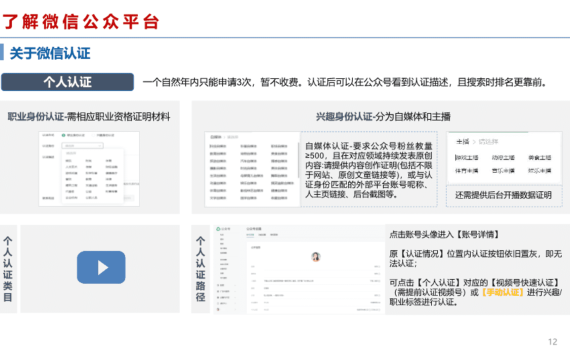This screenshot has width=570, height=360.
Task: Click the 还需提供后台开播数据证明 note box
Action: (504, 195)
